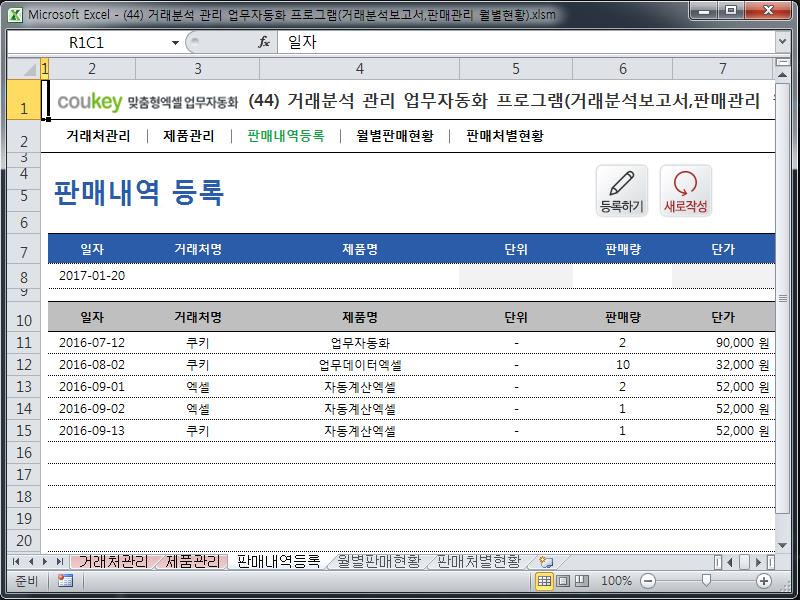Click the zoom out minus button
Screen dimensions: 800x600
tap(647, 581)
